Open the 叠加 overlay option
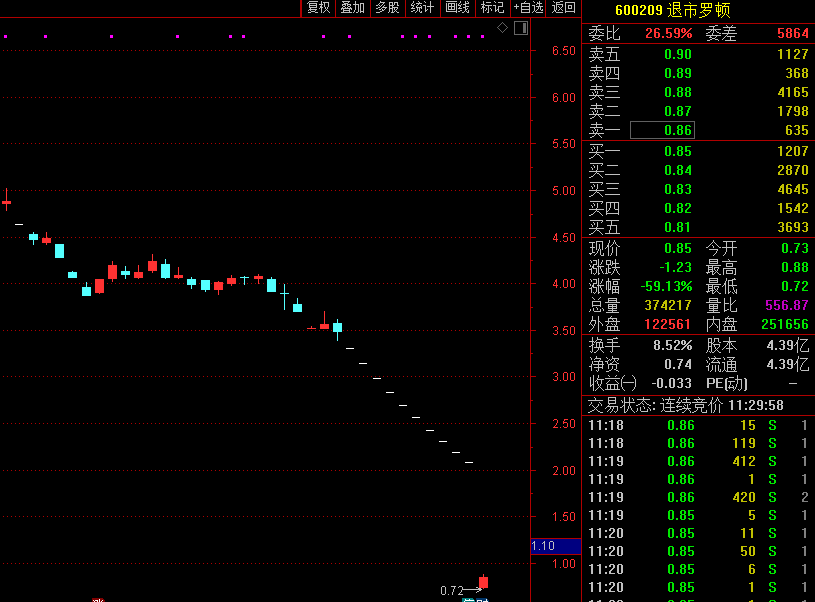The height and width of the screenshot is (602, 815). [x=352, y=8]
